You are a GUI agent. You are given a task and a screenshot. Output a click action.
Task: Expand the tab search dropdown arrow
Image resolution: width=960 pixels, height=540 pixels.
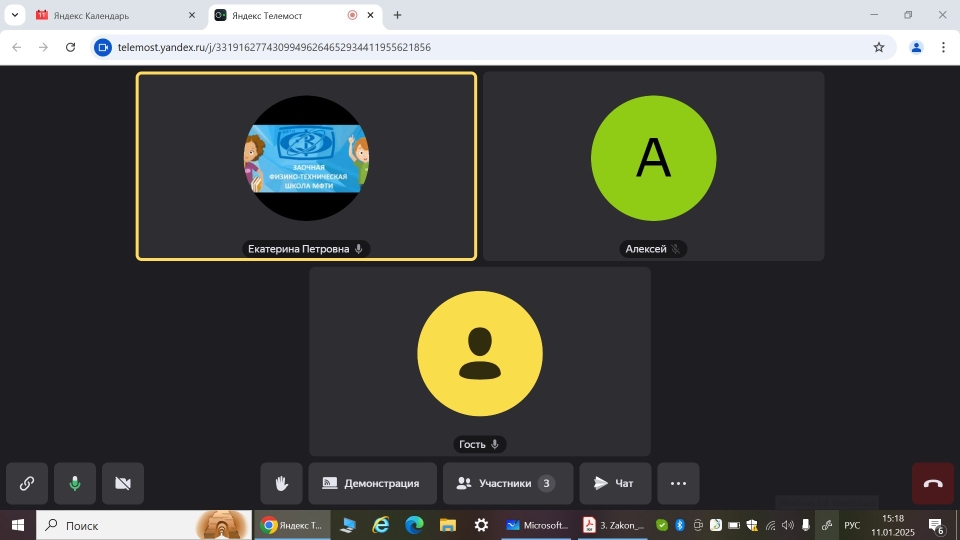pos(15,15)
